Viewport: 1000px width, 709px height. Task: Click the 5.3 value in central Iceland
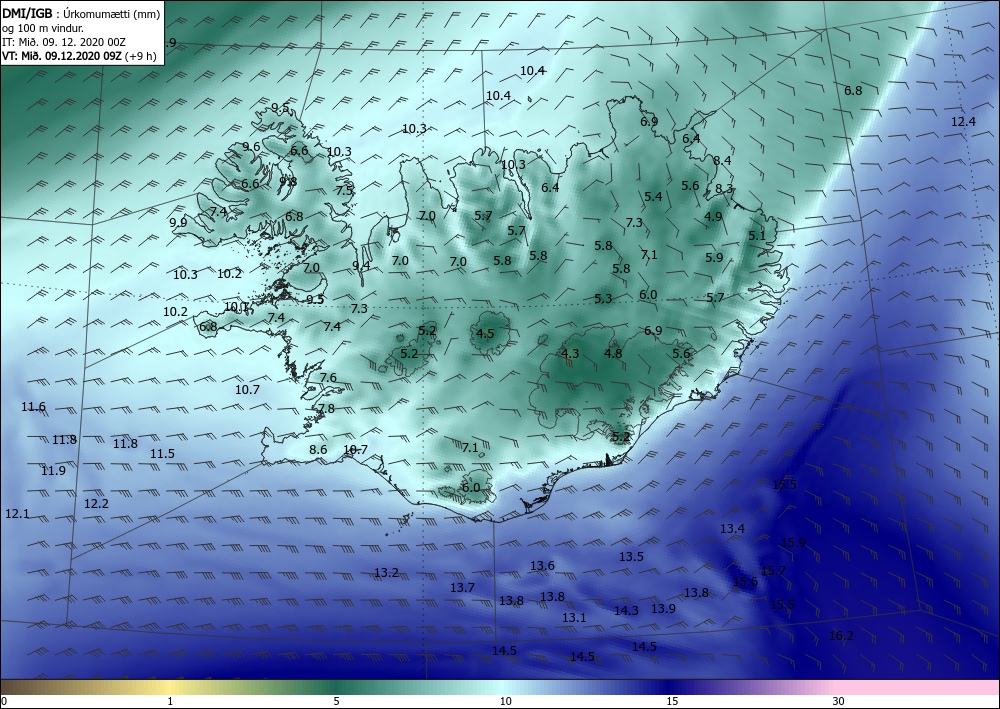(x=603, y=298)
